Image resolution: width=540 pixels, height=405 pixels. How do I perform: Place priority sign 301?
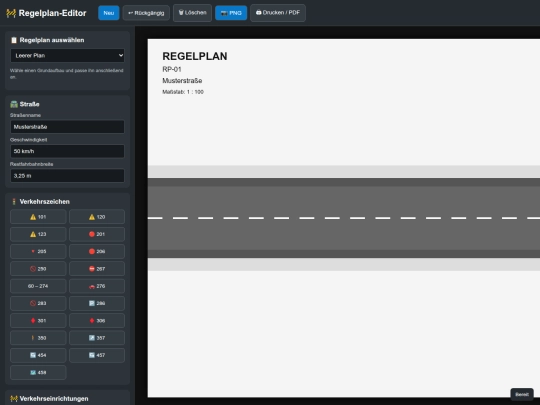(x=38, y=321)
